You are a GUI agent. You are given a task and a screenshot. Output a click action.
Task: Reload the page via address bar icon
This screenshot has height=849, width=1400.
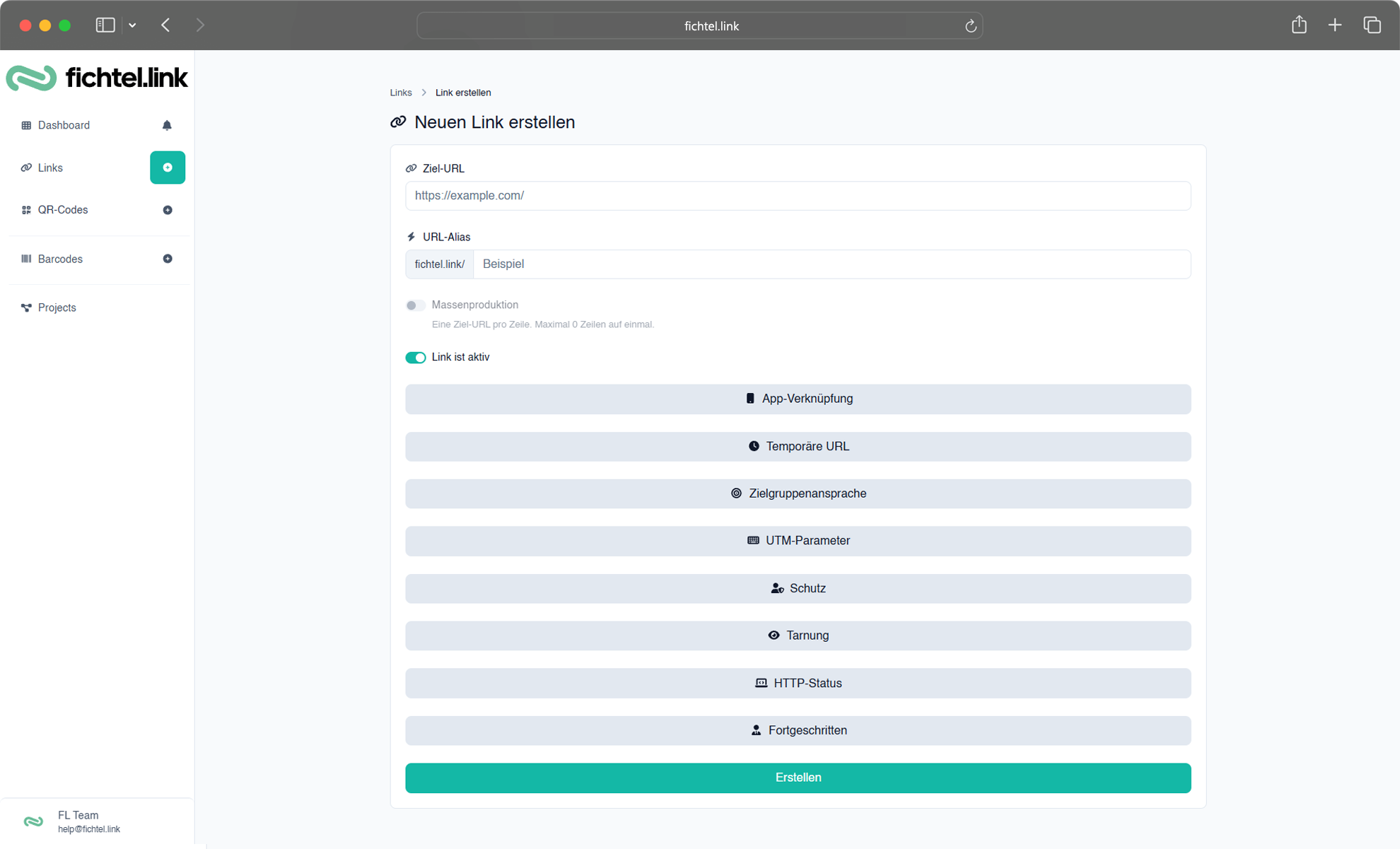point(971,26)
